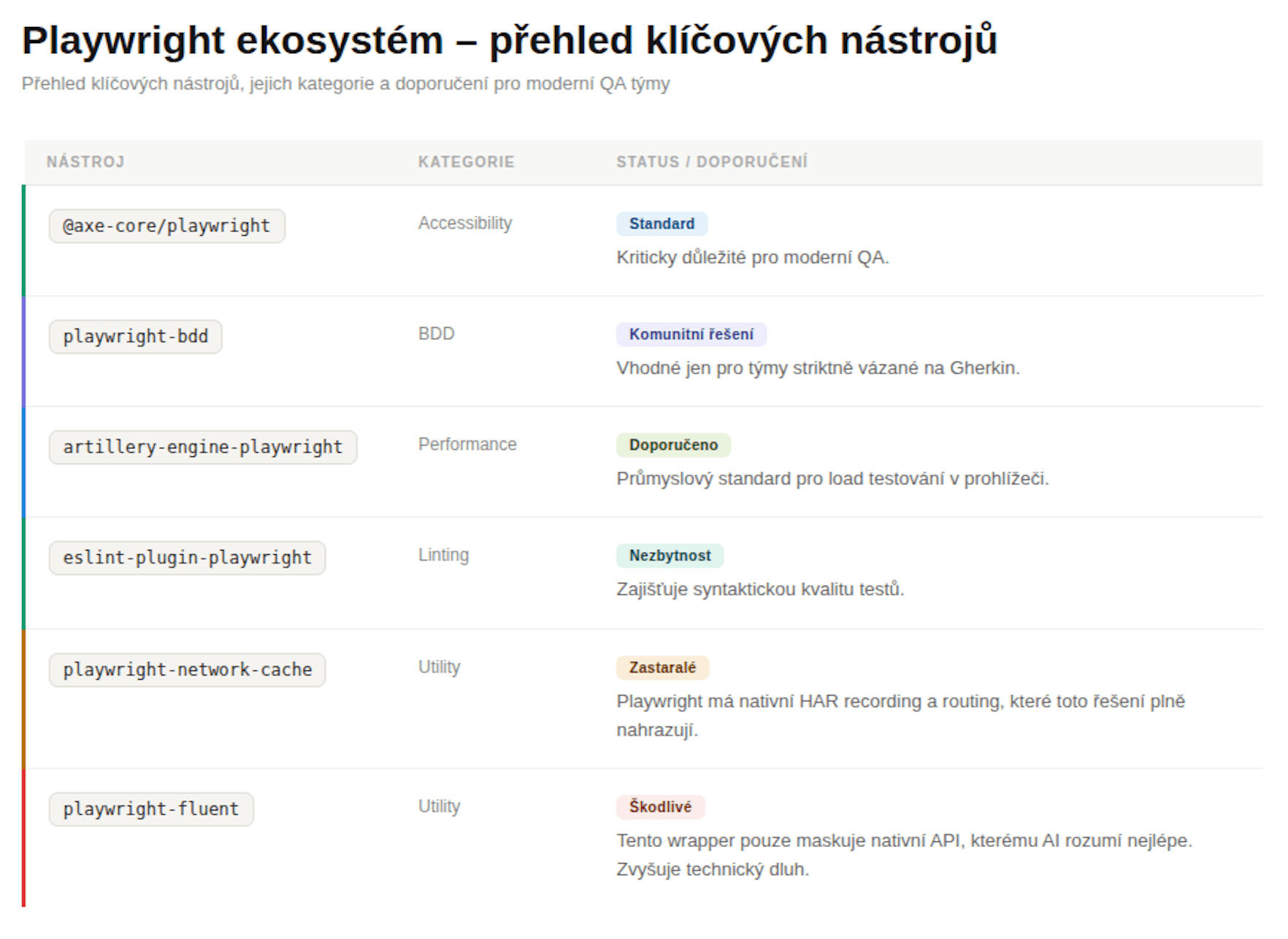Click the NÁSTROJ column header

point(85,162)
